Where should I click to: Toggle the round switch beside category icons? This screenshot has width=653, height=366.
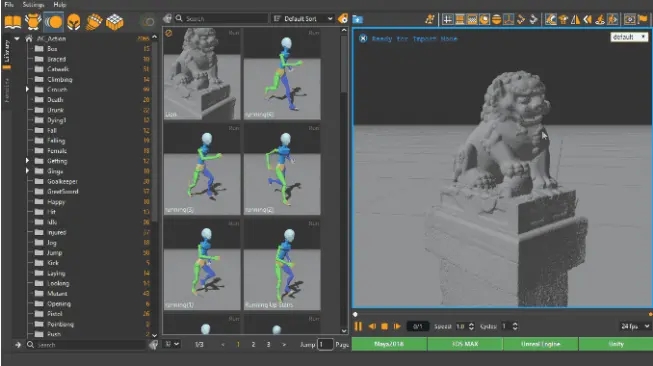(148, 22)
